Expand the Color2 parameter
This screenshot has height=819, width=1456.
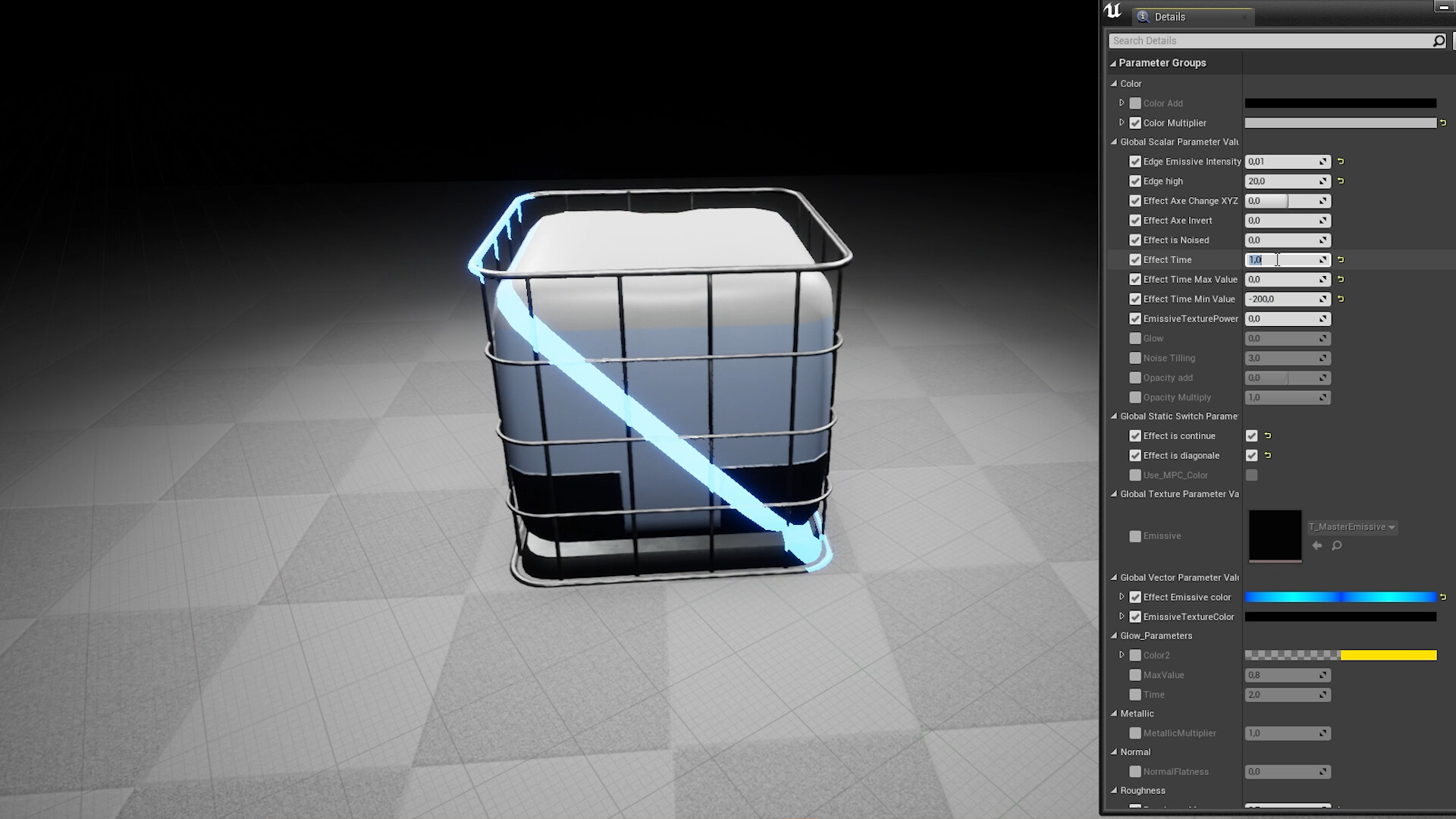[1122, 655]
